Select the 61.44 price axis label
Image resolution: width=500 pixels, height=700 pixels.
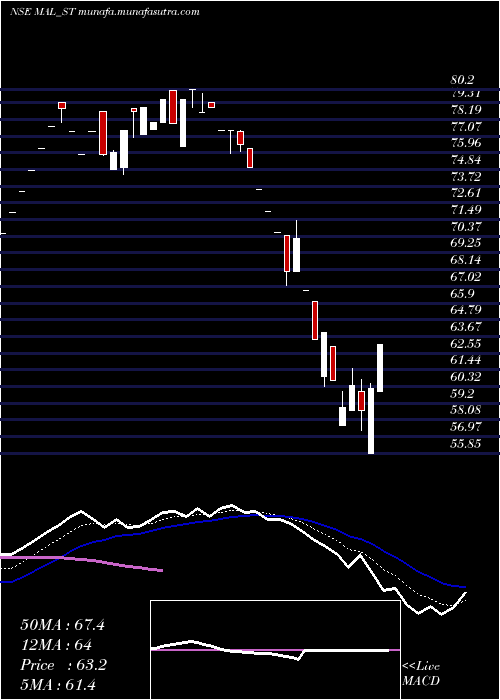(467, 360)
